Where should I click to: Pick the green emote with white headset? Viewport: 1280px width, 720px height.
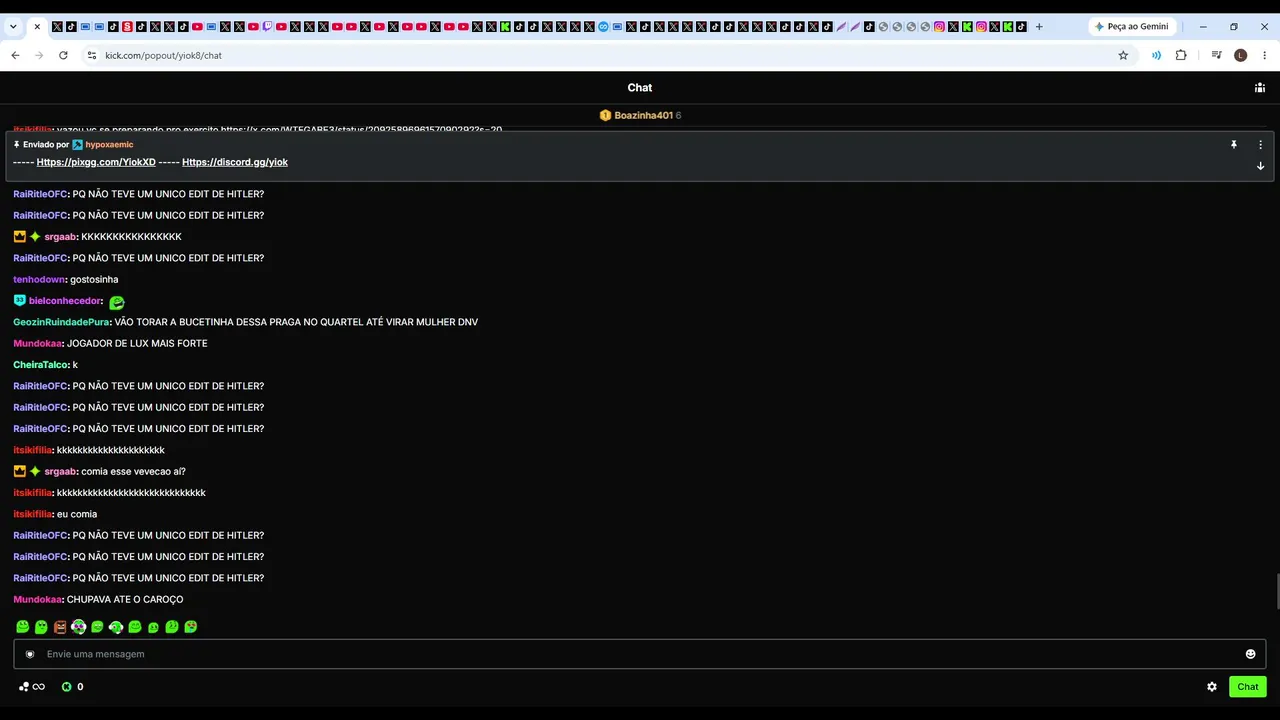pos(116,627)
